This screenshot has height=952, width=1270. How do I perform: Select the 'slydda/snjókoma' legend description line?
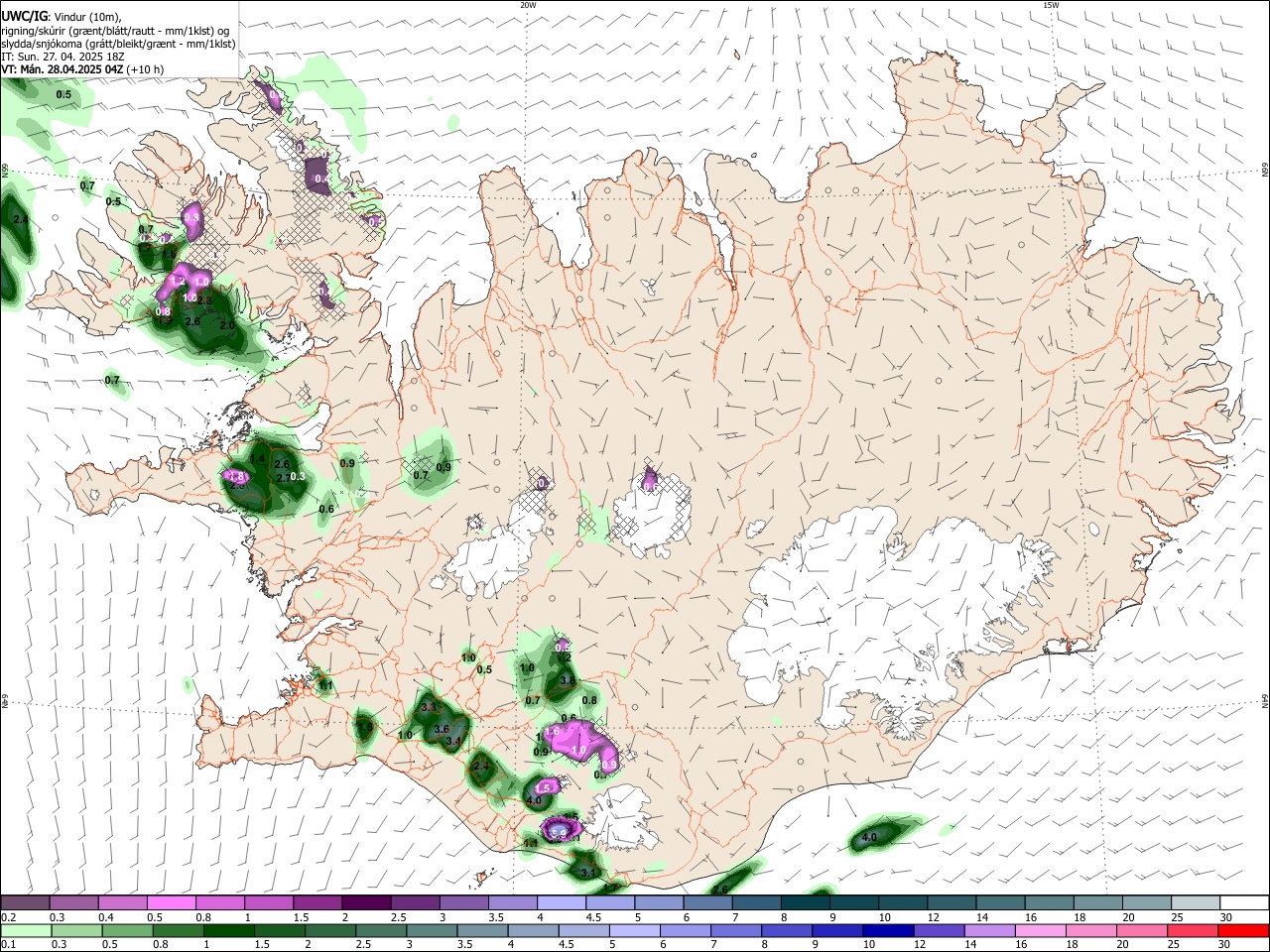(x=118, y=44)
